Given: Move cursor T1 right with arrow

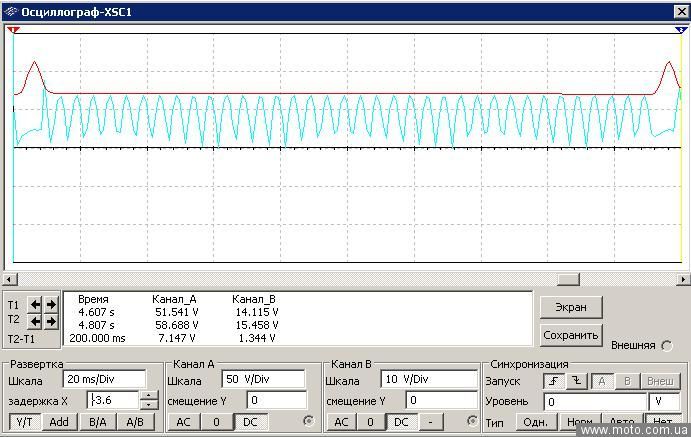Looking at the screenshot, I should (x=51, y=304).
